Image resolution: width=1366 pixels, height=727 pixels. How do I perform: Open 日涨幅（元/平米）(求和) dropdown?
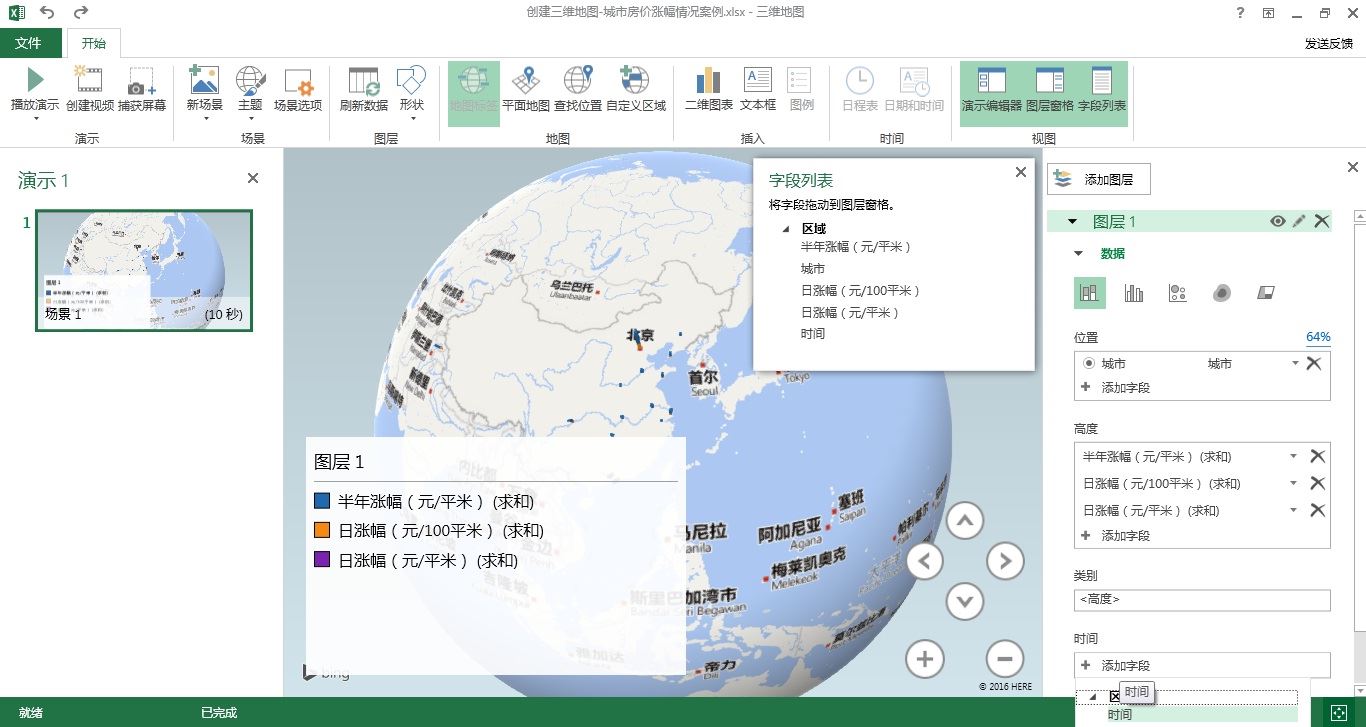point(1293,510)
